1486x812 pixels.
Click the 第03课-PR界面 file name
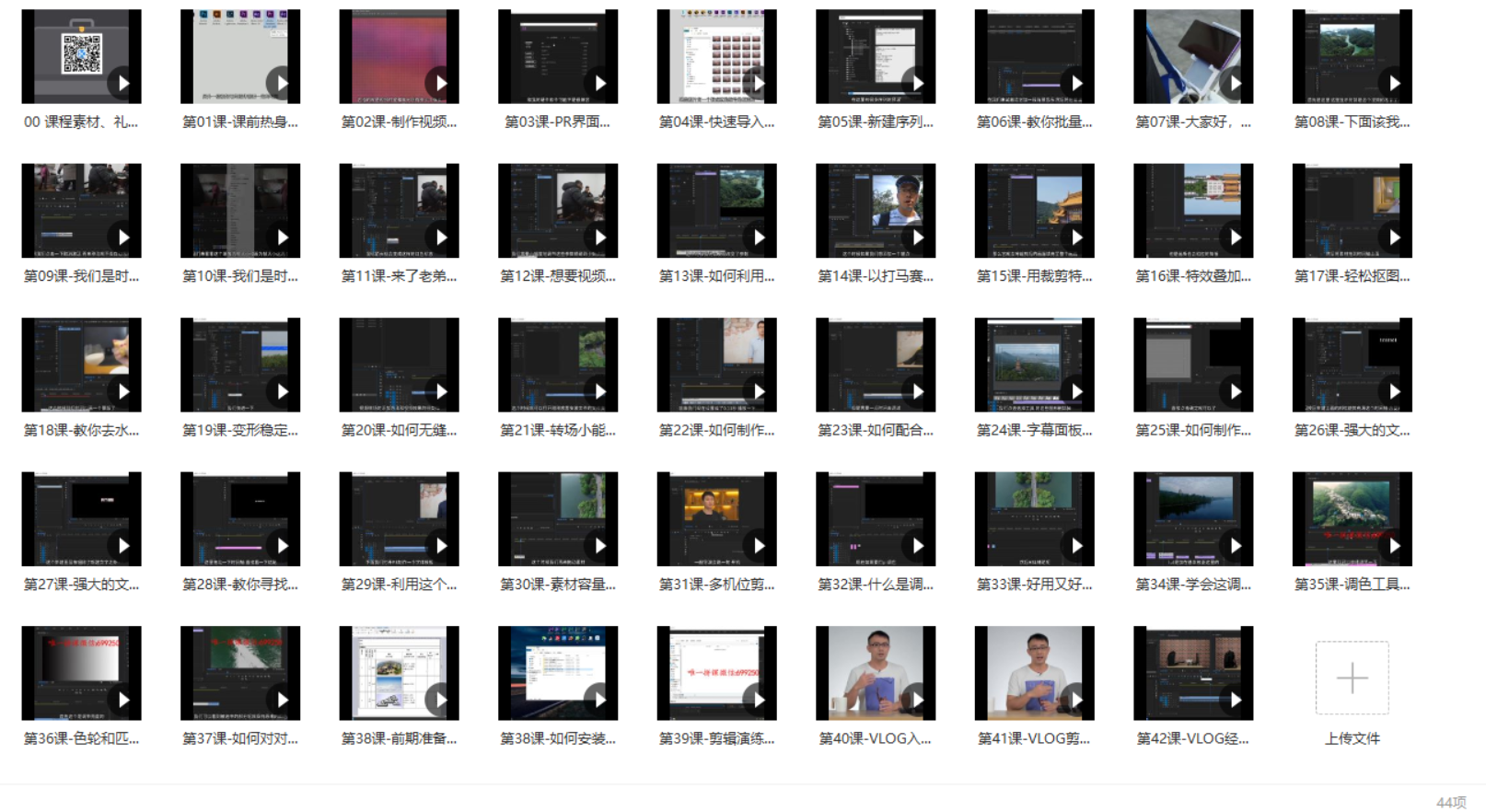557,122
